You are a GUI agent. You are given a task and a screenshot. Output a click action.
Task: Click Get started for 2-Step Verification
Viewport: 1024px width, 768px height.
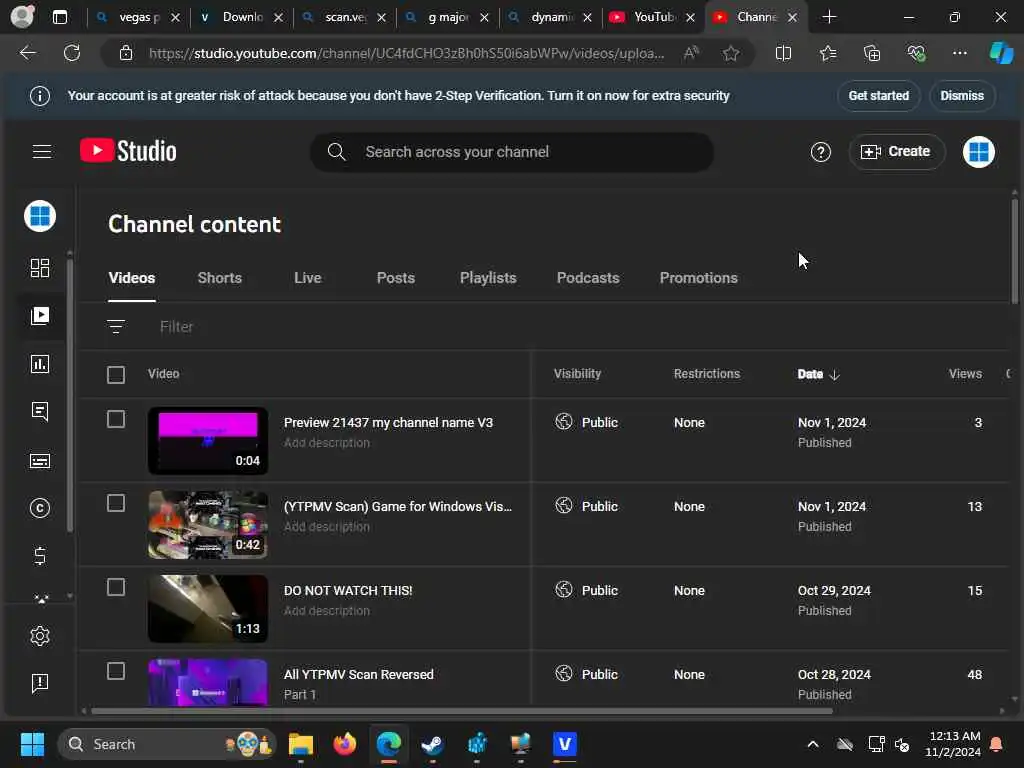878,95
